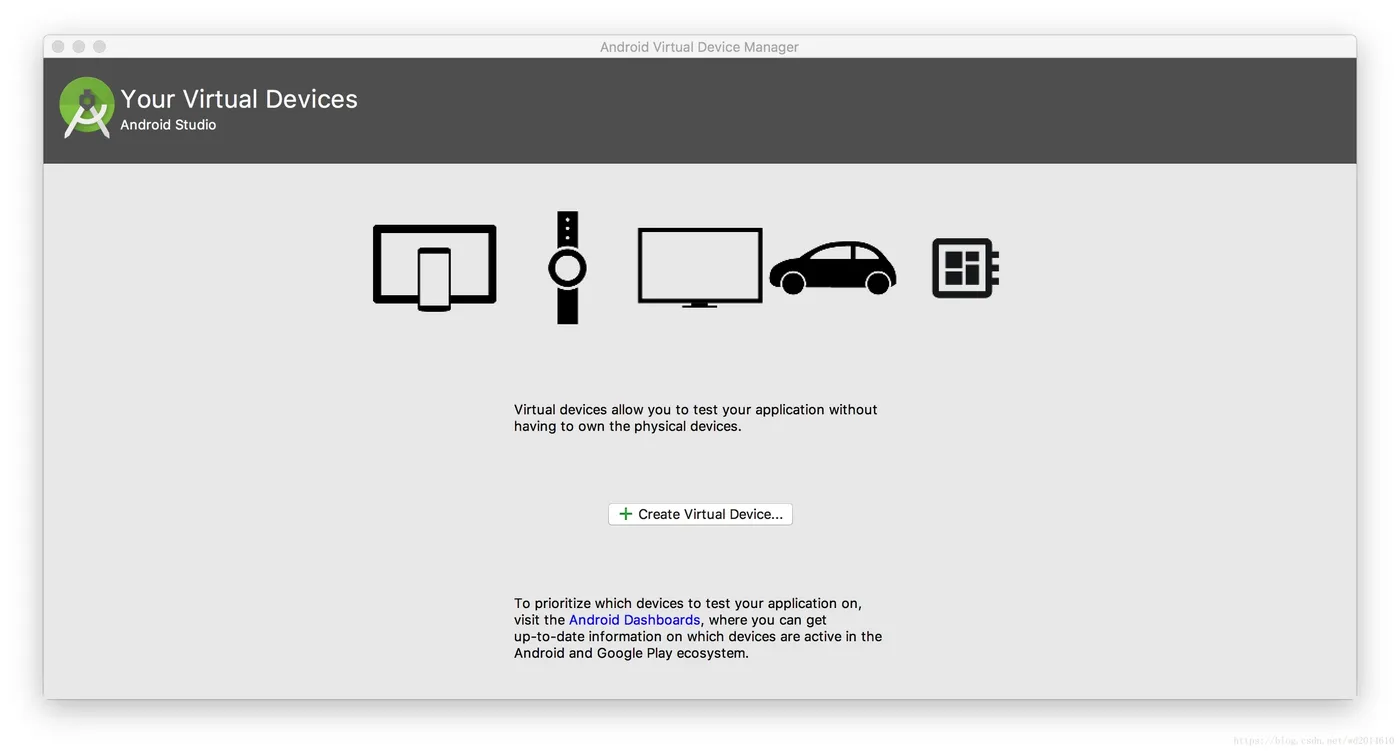Close the Android Virtual Device Manager window
Viewport: 1400px width, 751px height.
pyautogui.click(x=58, y=47)
